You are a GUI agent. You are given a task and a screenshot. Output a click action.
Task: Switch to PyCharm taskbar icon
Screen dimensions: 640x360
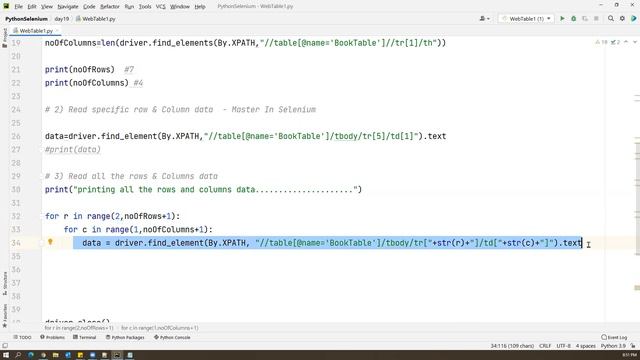point(117,355)
